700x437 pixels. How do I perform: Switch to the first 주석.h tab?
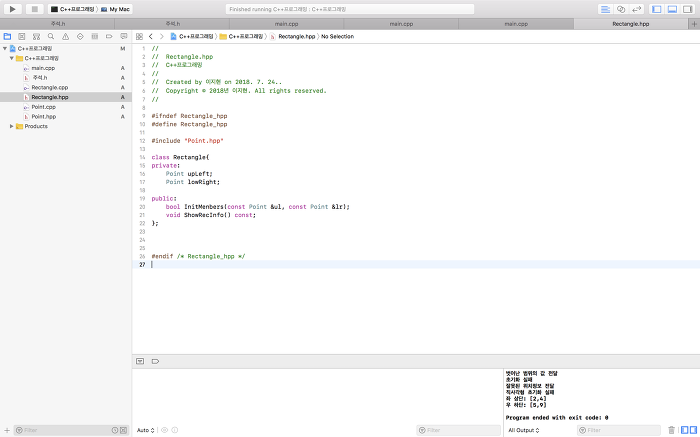(x=58, y=24)
